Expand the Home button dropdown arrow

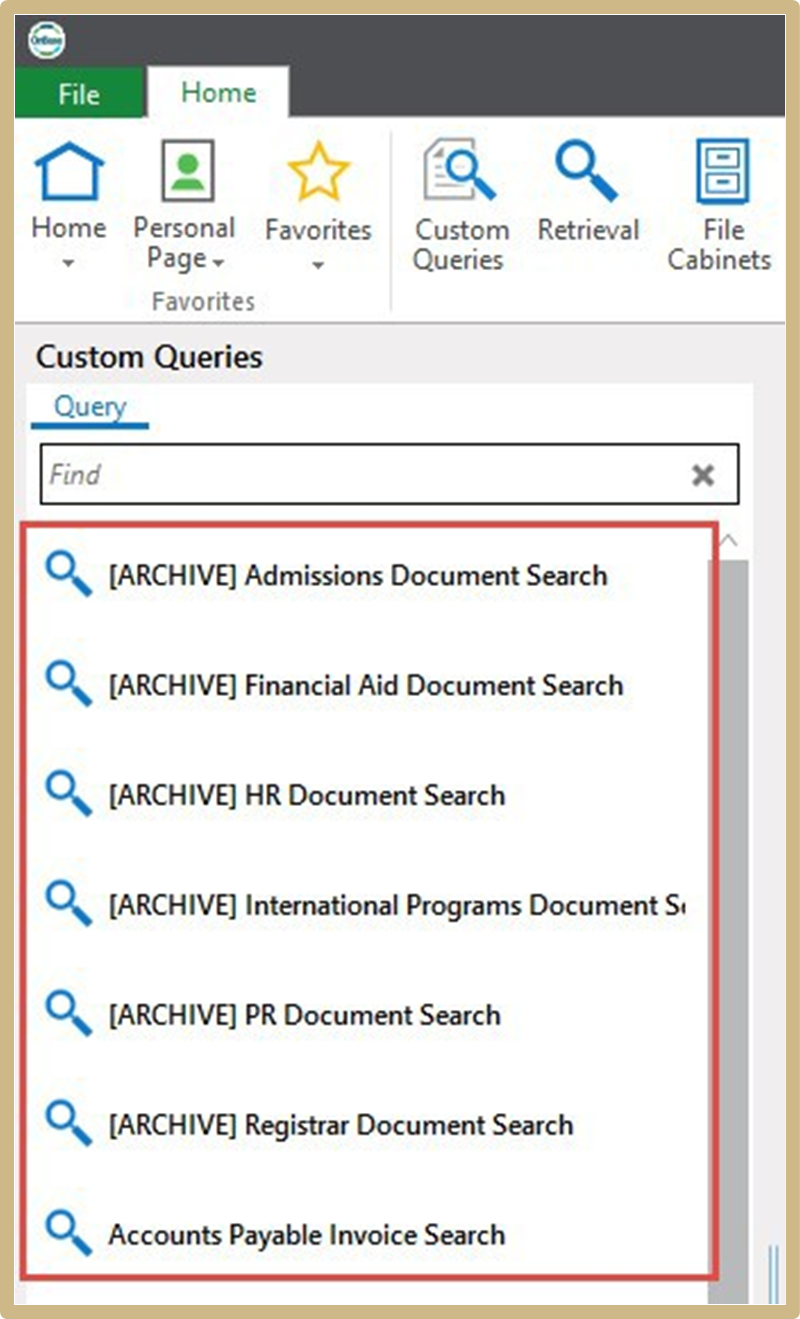(x=68, y=264)
